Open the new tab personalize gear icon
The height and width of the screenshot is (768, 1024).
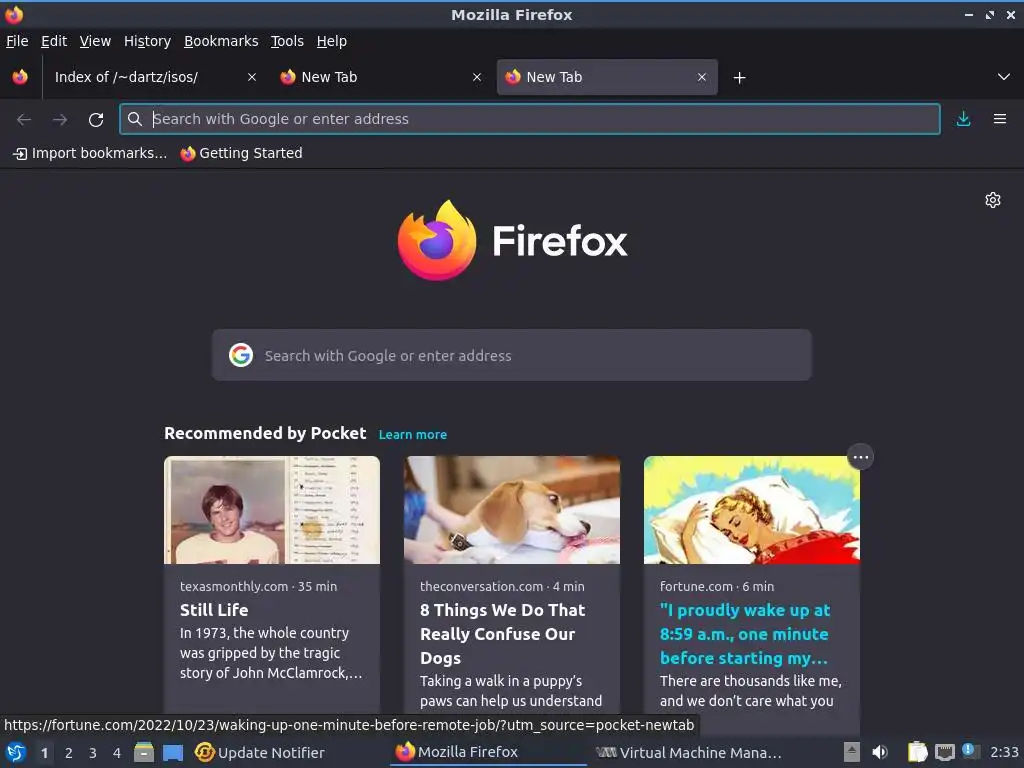993,200
